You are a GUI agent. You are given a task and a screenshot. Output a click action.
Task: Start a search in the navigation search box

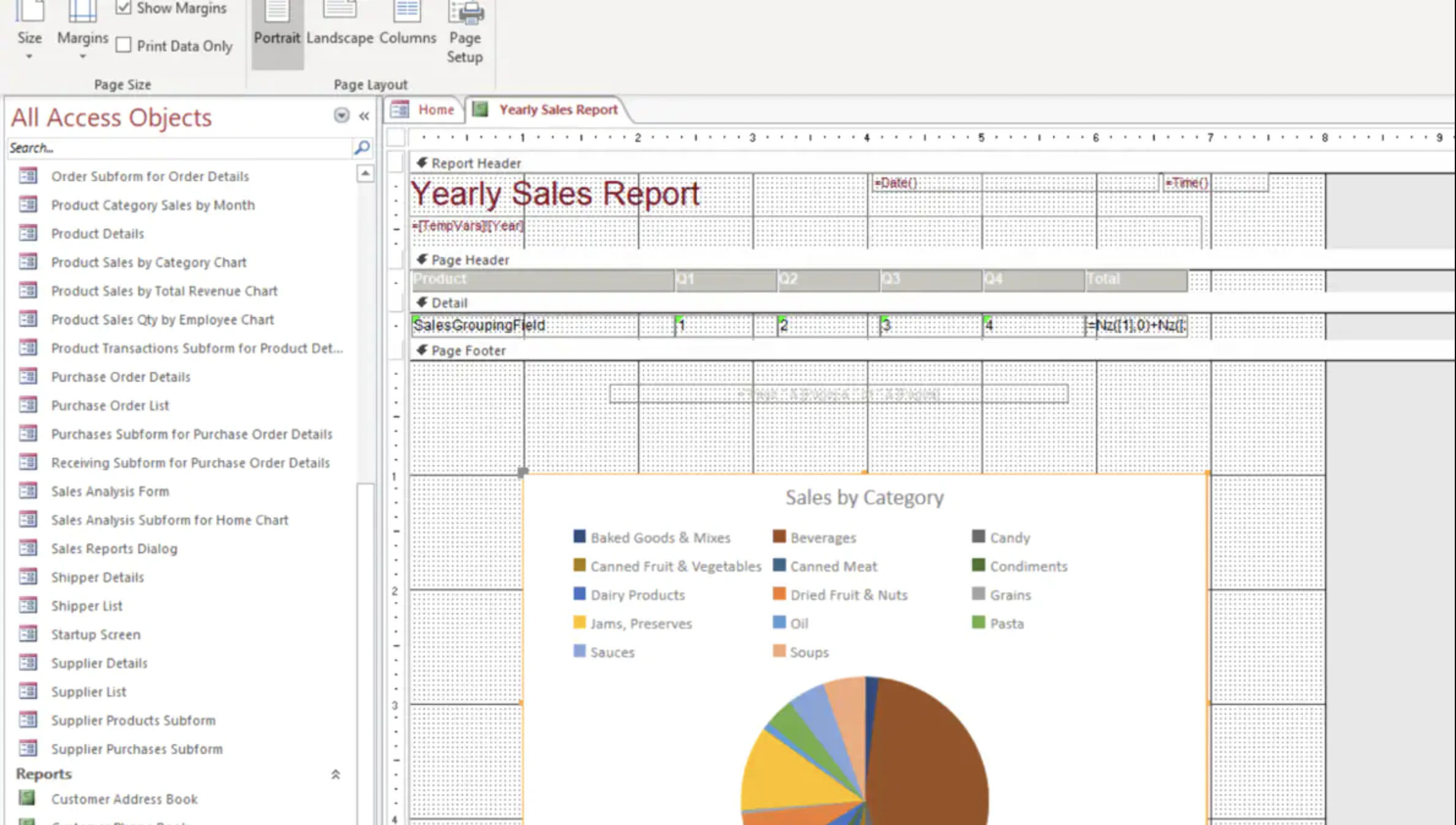click(171, 147)
